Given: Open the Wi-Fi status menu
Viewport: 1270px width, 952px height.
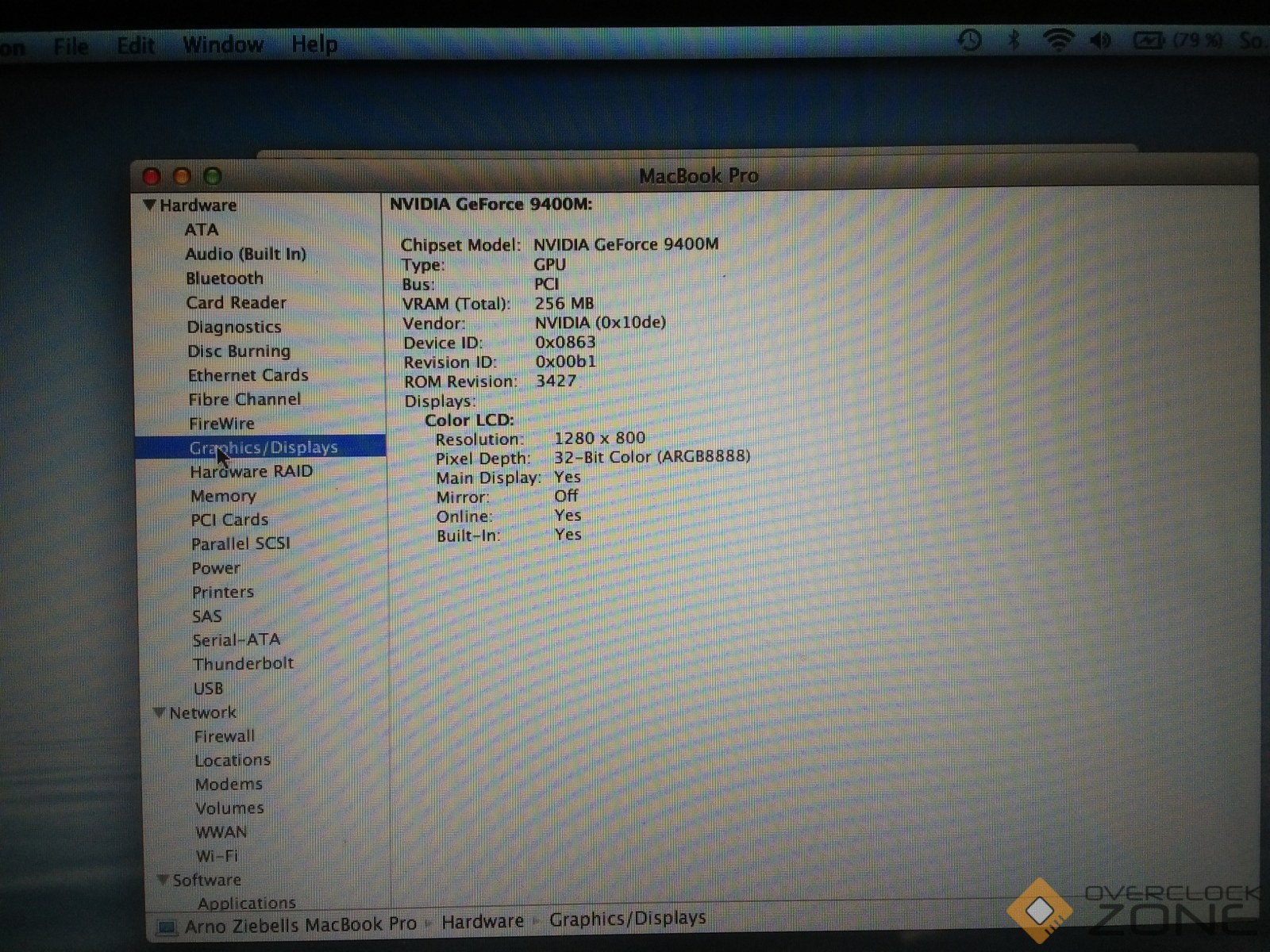Looking at the screenshot, I should (x=1058, y=40).
